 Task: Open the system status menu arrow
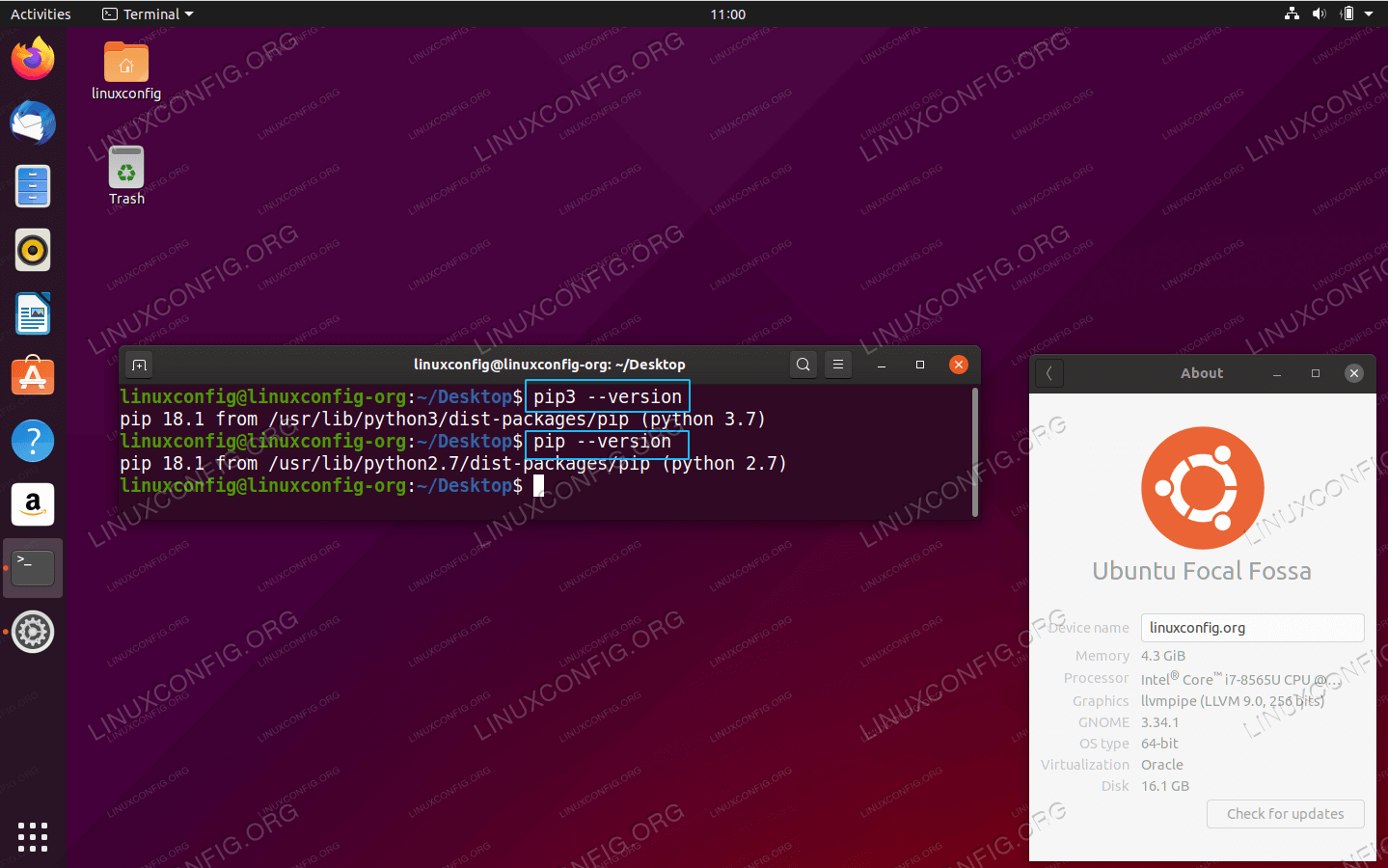[1369, 14]
